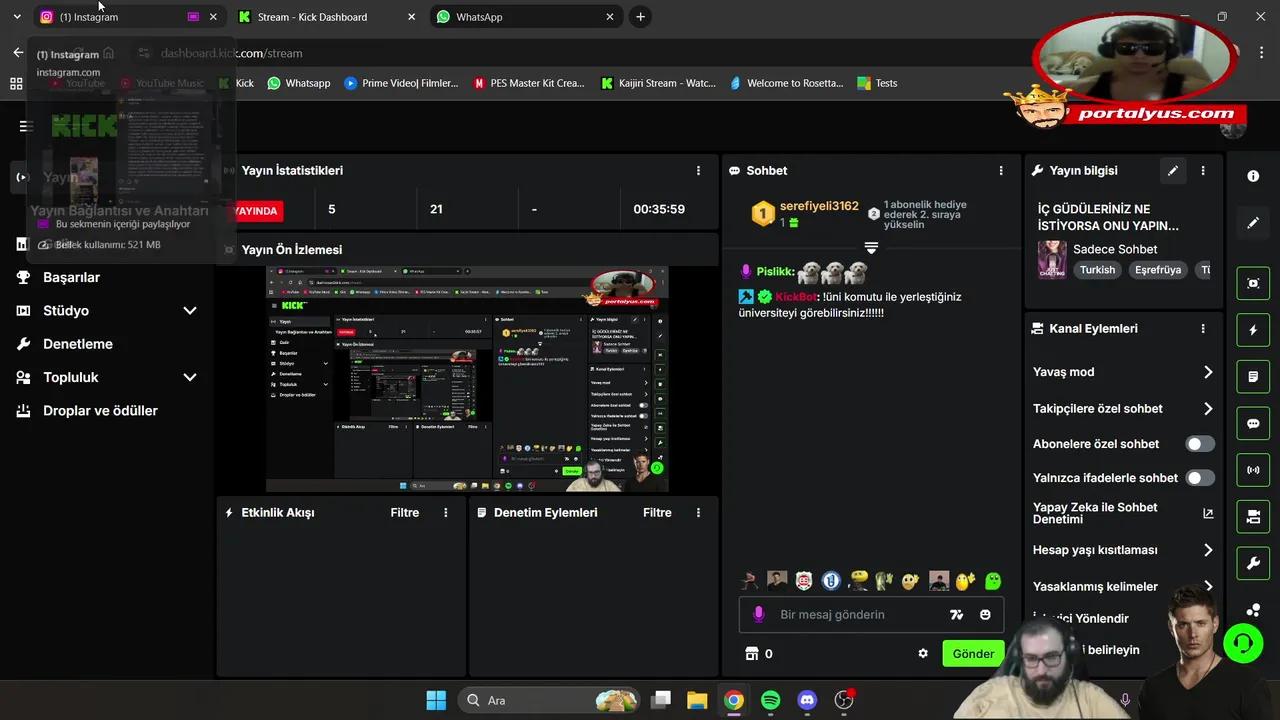Viewport: 1280px width, 720px height.
Task: Open the info icon in the right toolbar
Action: click(1253, 176)
